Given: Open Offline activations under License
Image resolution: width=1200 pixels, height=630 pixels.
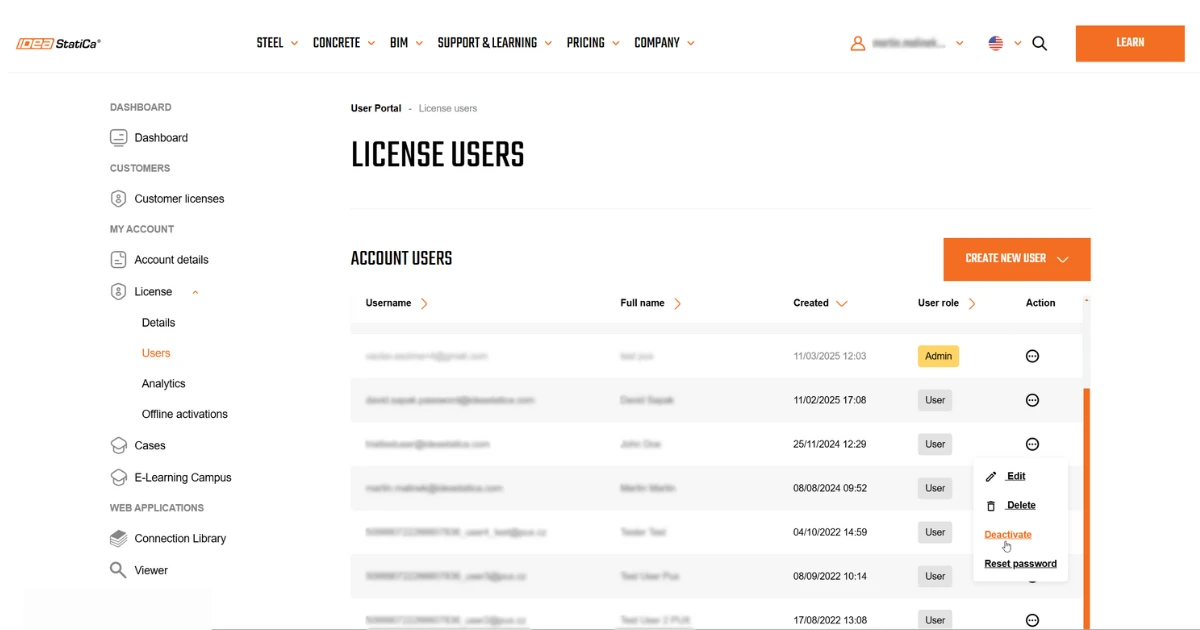Looking at the screenshot, I should click(184, 414).
